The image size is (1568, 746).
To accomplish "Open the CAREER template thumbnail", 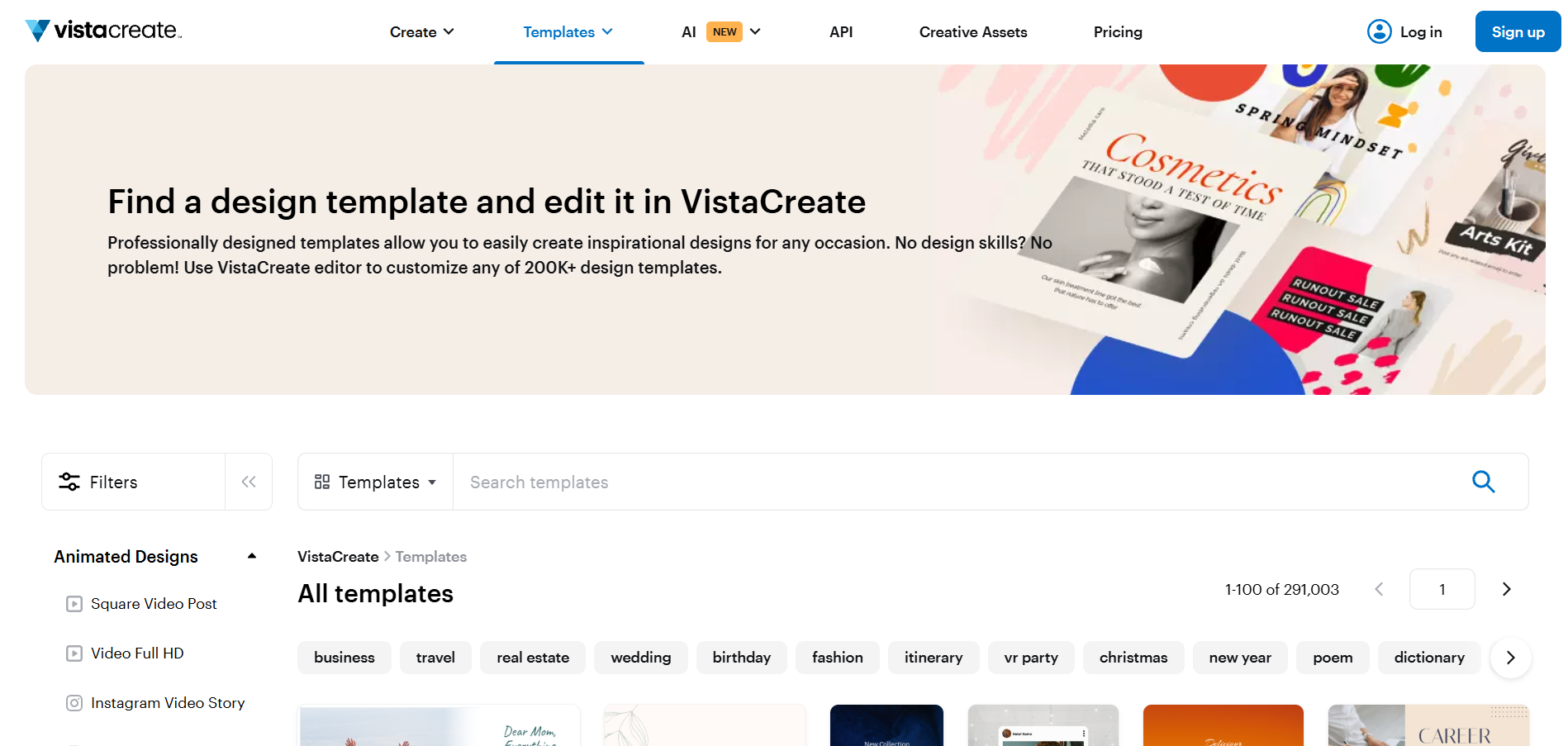I will [1428, 725].
